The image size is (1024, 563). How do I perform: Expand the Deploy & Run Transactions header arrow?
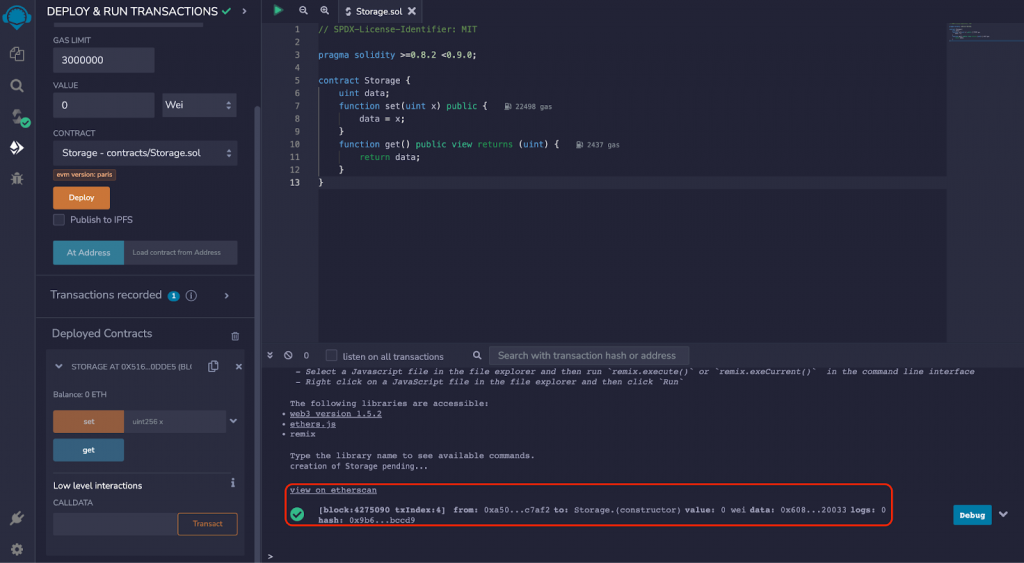click(x=244, y=11)
